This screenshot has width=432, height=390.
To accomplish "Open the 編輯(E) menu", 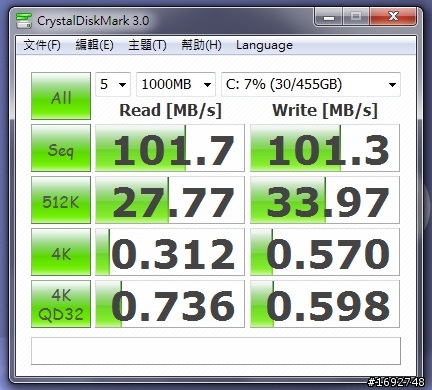I will 94,45.
